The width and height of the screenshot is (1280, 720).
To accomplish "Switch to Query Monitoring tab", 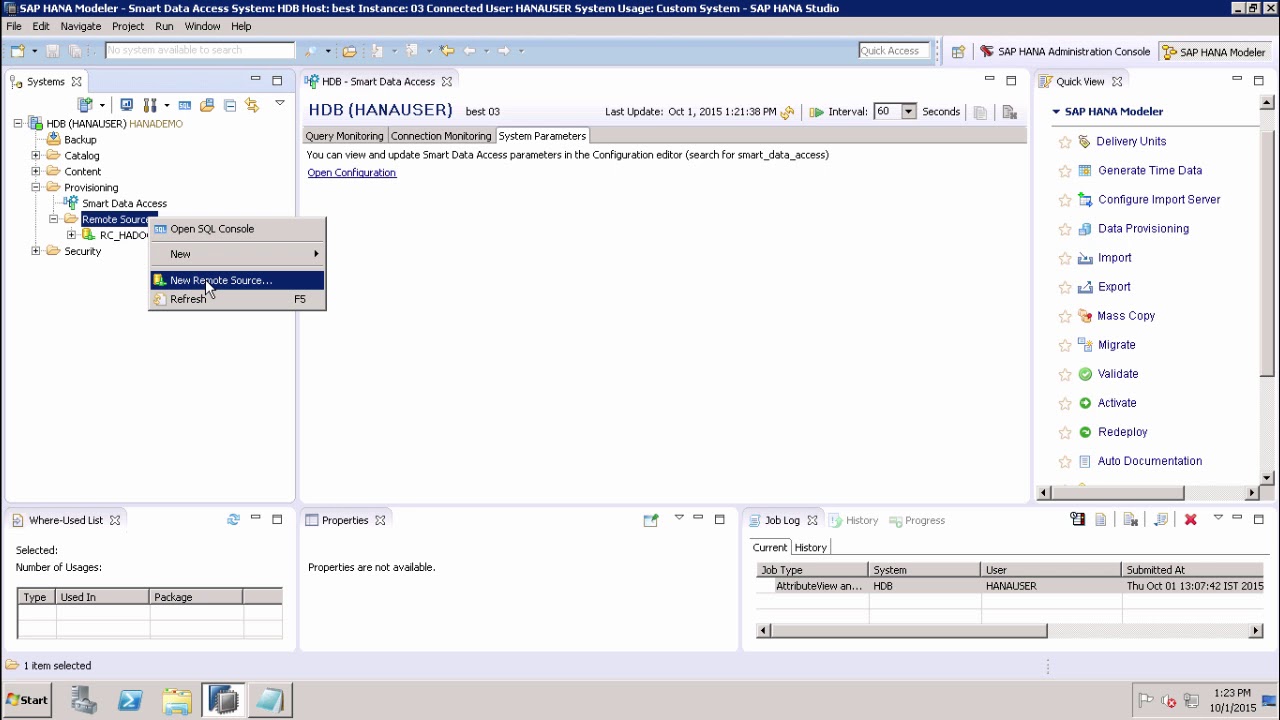I will [x=344, y=136].
